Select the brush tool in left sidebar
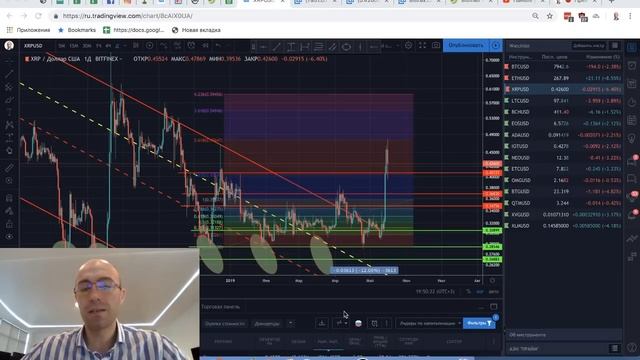The image size is (640, 360). tap(9, 100)
